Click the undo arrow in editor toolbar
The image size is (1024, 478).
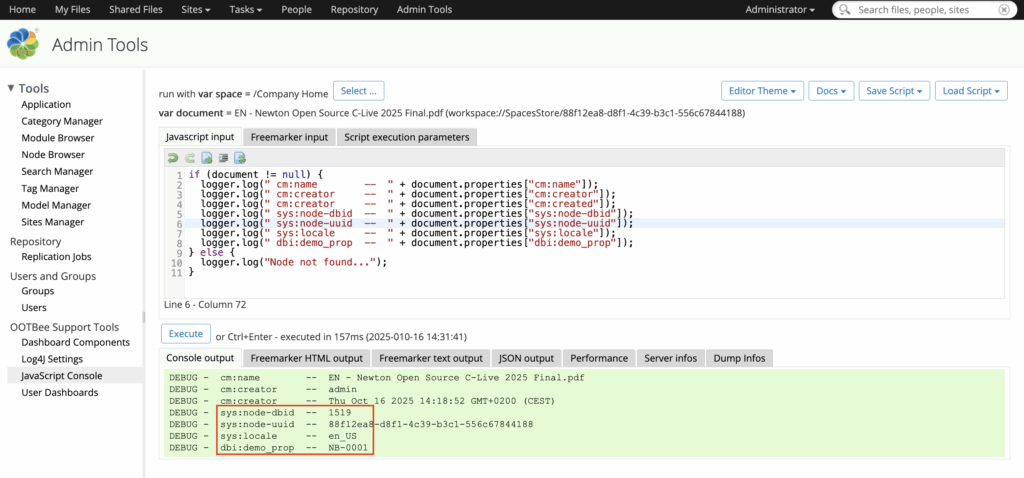tap(173, 158)
